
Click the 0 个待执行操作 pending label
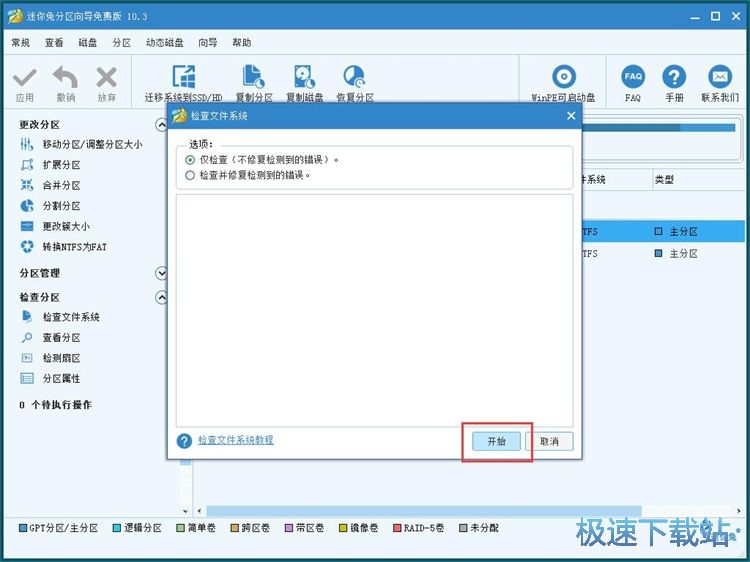pyautogui.click(x=55, y=405)
